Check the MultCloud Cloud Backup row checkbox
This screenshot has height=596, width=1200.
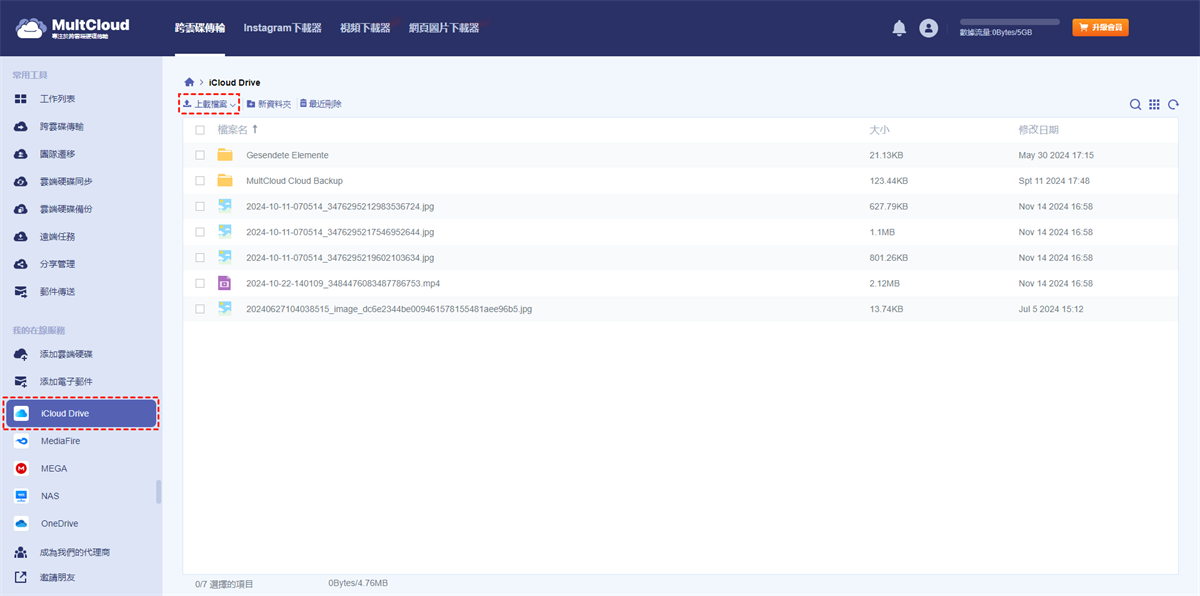pyautogui.click(x=200, y=181)
